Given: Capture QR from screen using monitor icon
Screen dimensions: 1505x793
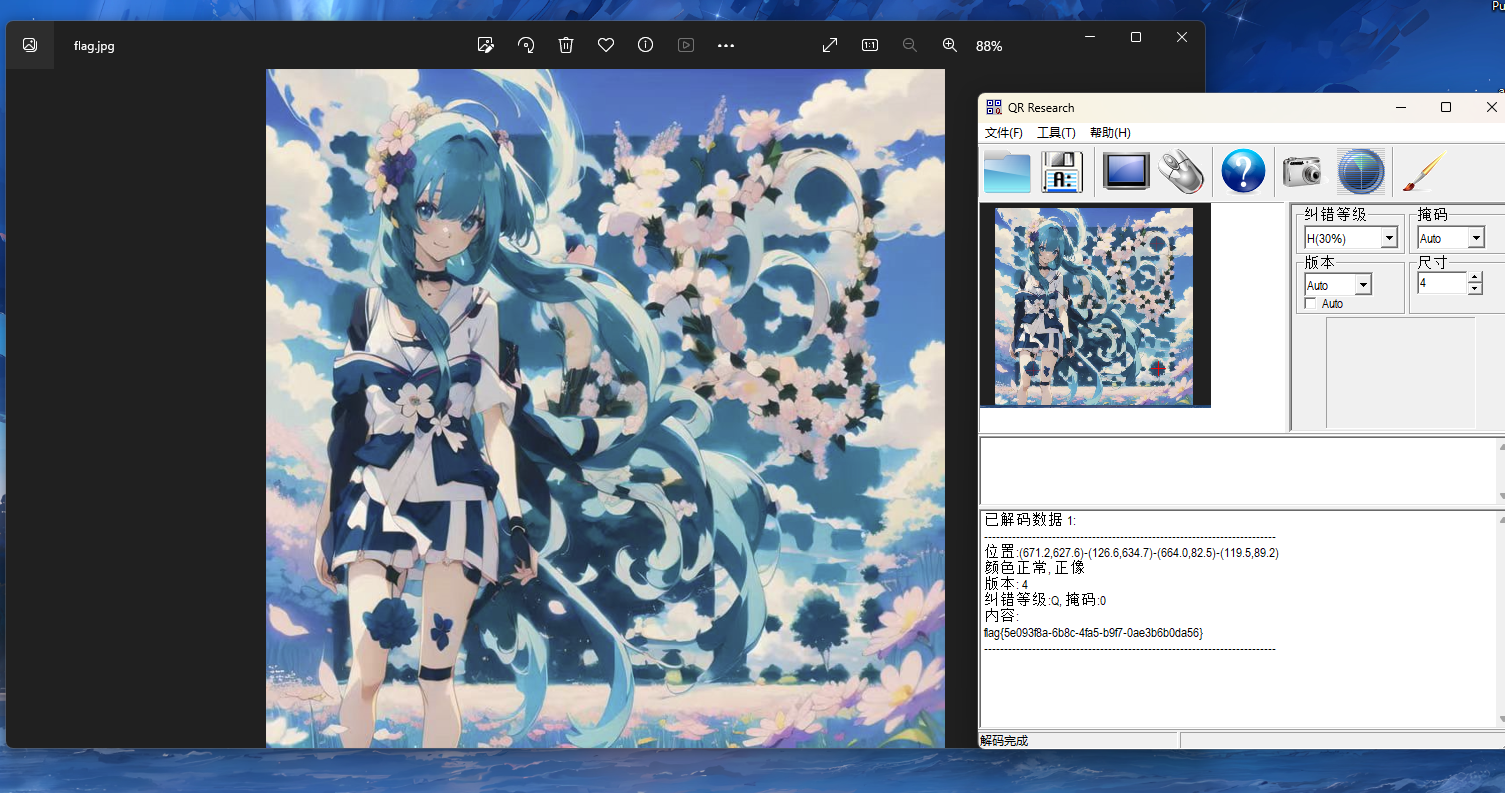Looking at the screenshot, I should coord(1126,172).
